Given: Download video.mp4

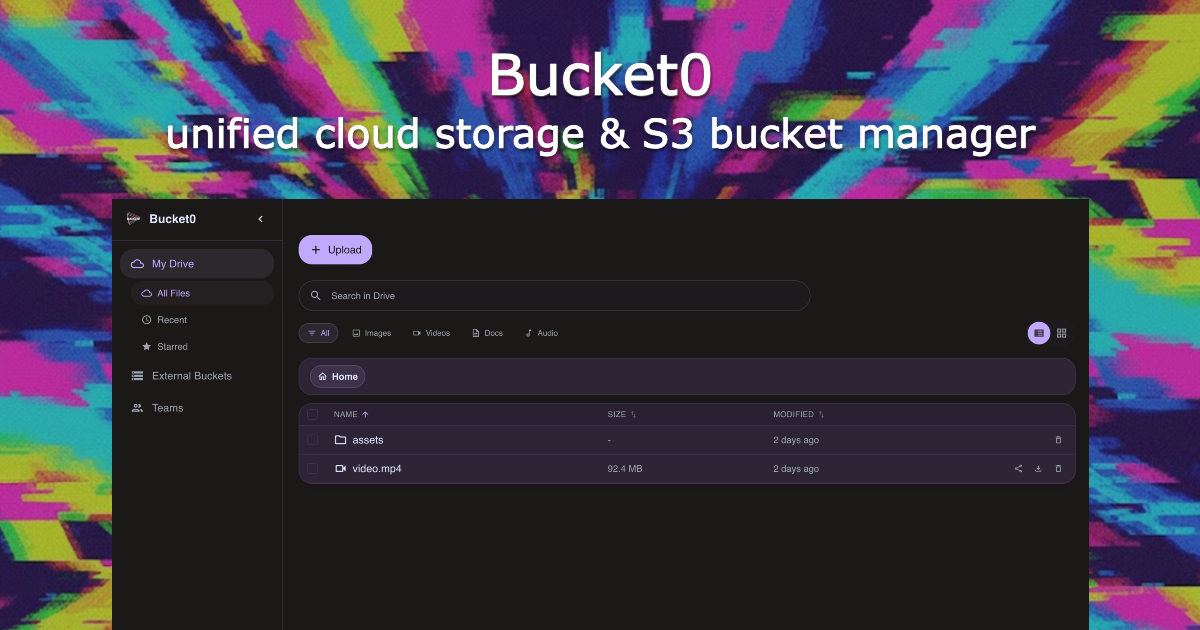Looking at the screenshot, I should click(x=1038, y=468).
